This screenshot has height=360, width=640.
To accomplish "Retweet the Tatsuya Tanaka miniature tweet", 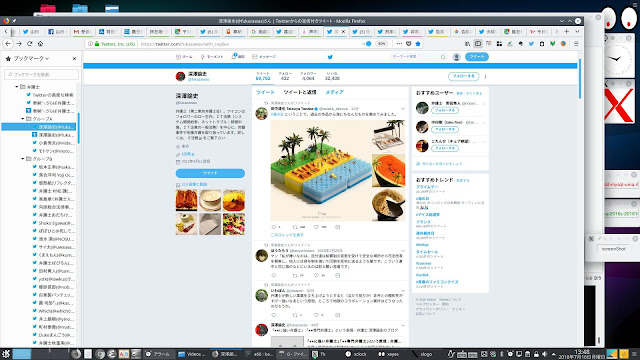I will point(295,227).
